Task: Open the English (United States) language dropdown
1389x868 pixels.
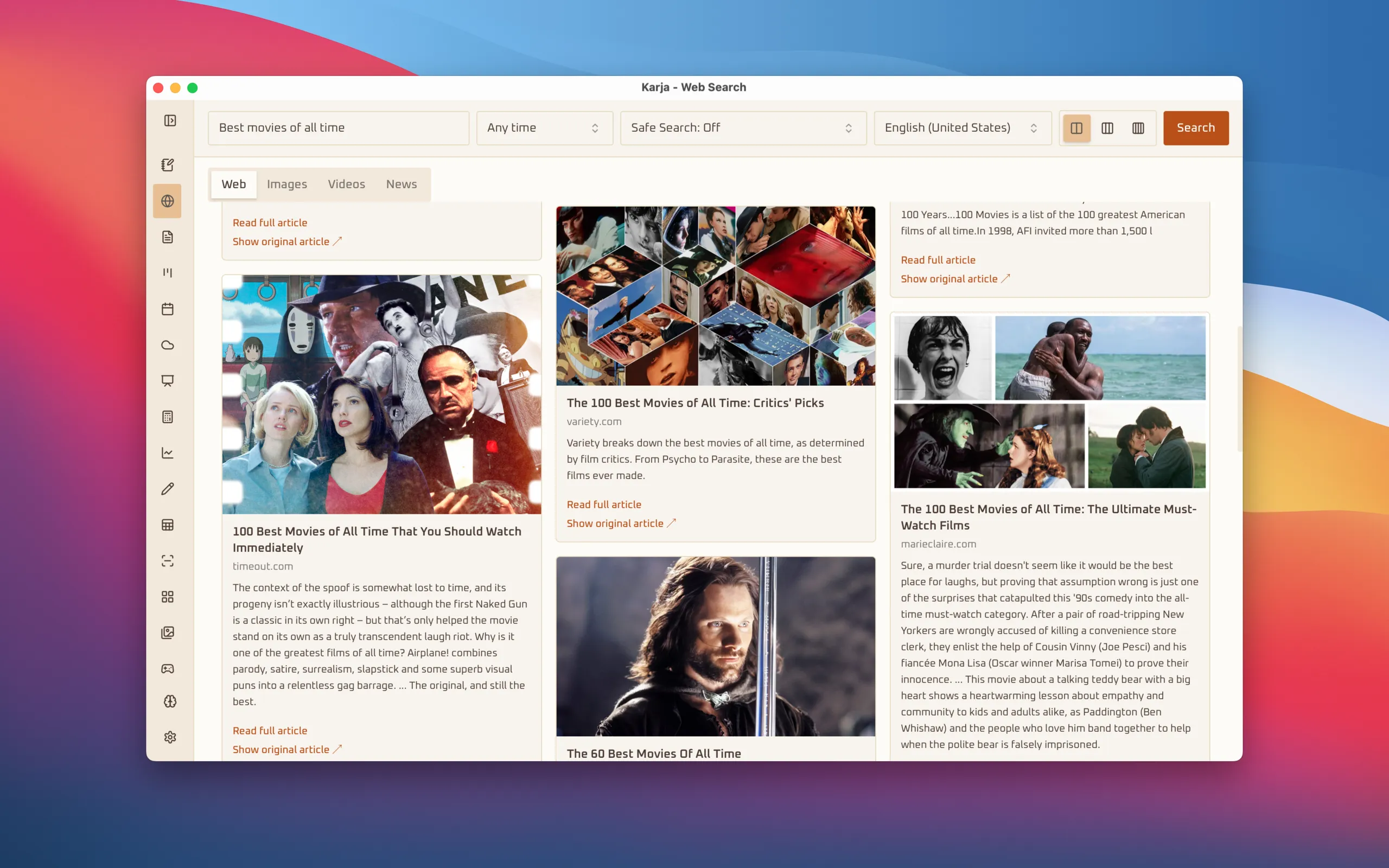Action: 962,128
